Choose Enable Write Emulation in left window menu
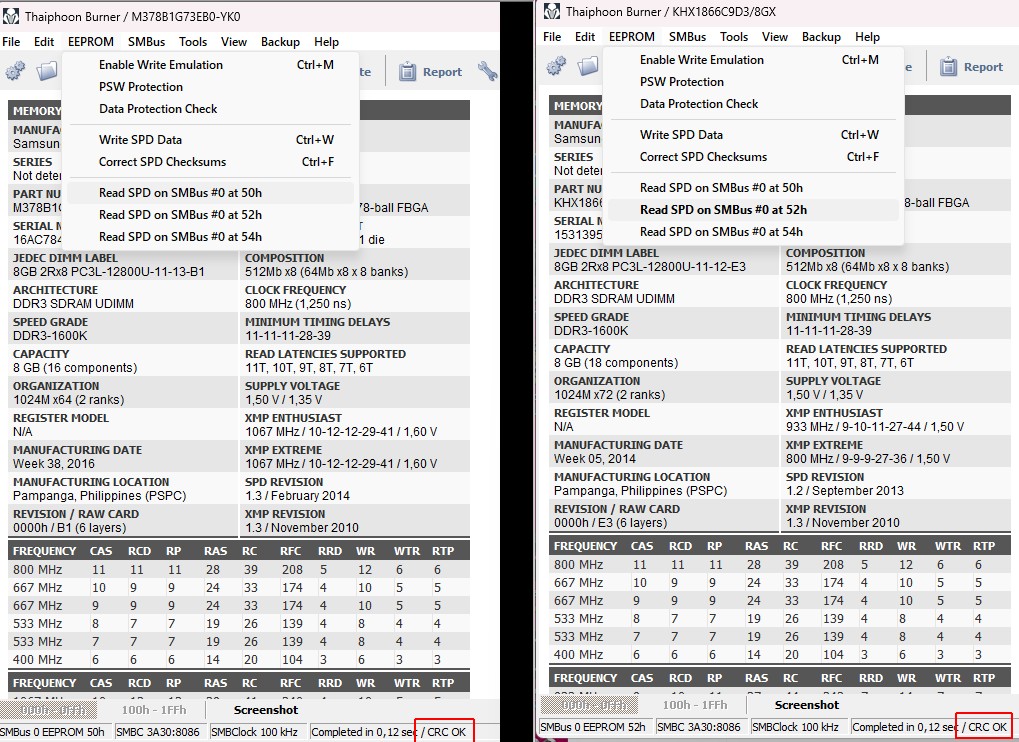The width and height of the screenshot is (1019, 742). tap(211, 64)
